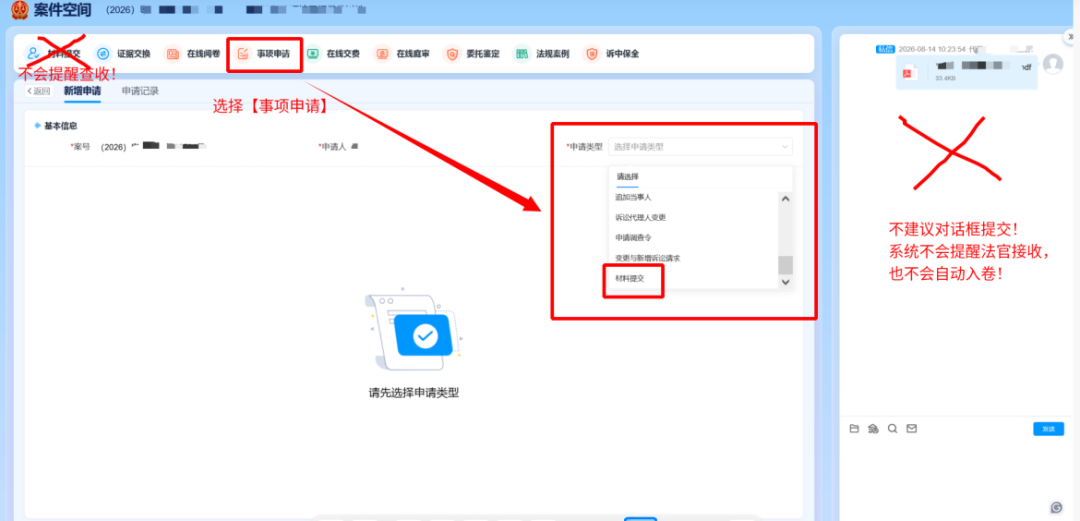The image size is (1080, 521).
Task: Click the 案件空间 title text
Action: point(62,10)
